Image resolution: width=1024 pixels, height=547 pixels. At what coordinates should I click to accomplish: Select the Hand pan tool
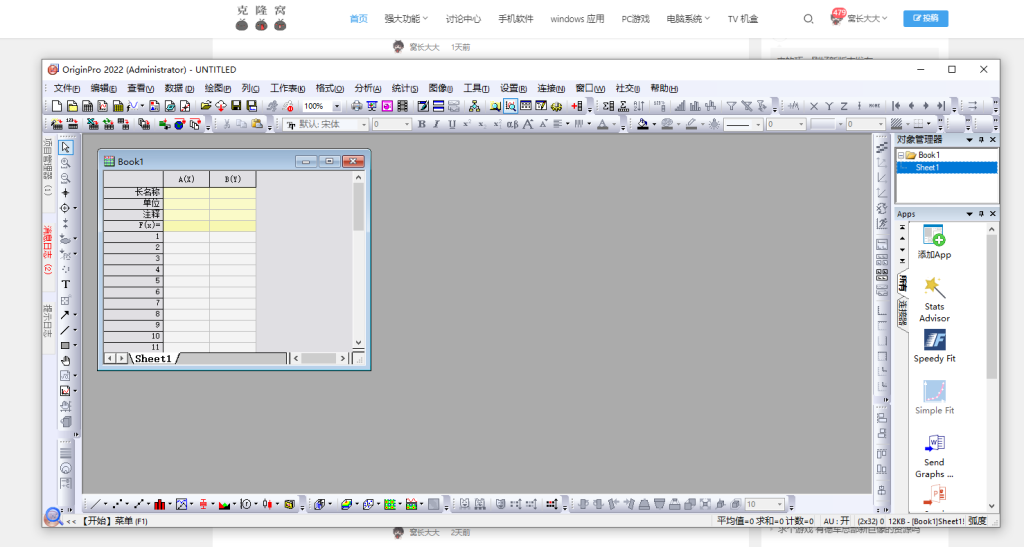65,361
